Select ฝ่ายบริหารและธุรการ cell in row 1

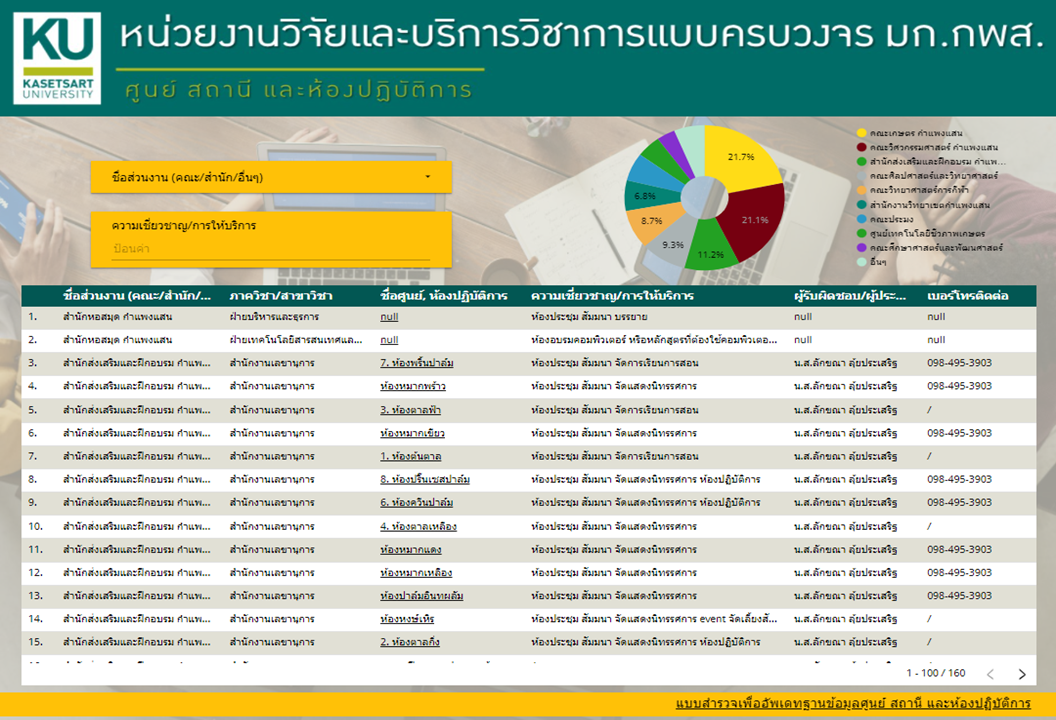274,317
